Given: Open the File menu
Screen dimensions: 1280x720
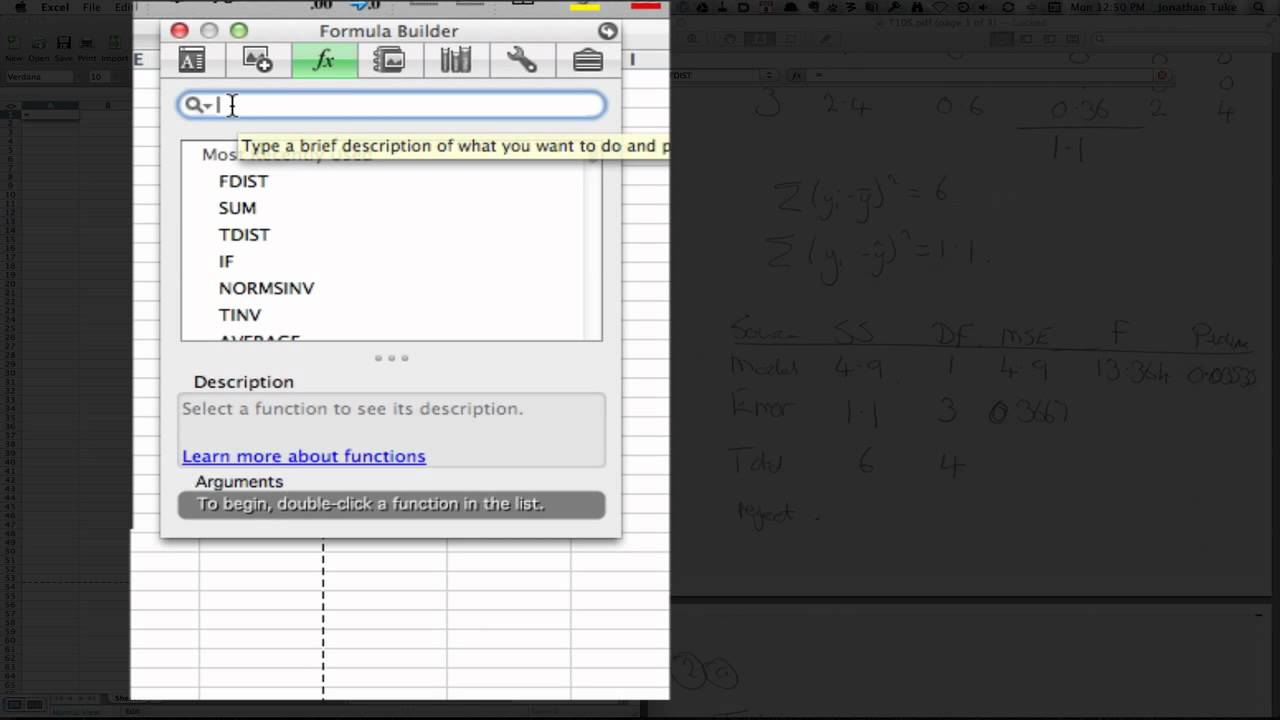Looking at the screenshot, I should pyautogui.click(x=91, y=7).
